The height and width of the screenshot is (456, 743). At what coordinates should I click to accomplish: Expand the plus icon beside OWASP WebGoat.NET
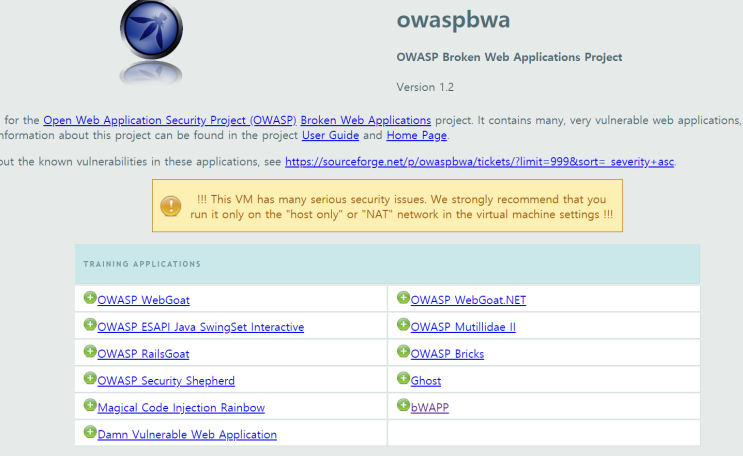403,298
